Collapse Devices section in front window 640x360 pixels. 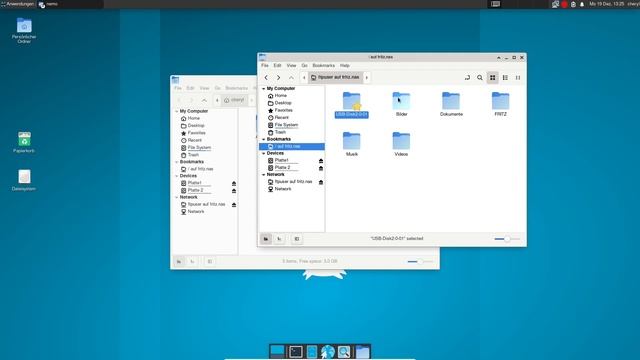pyautogui.click(x=264, y=153)
